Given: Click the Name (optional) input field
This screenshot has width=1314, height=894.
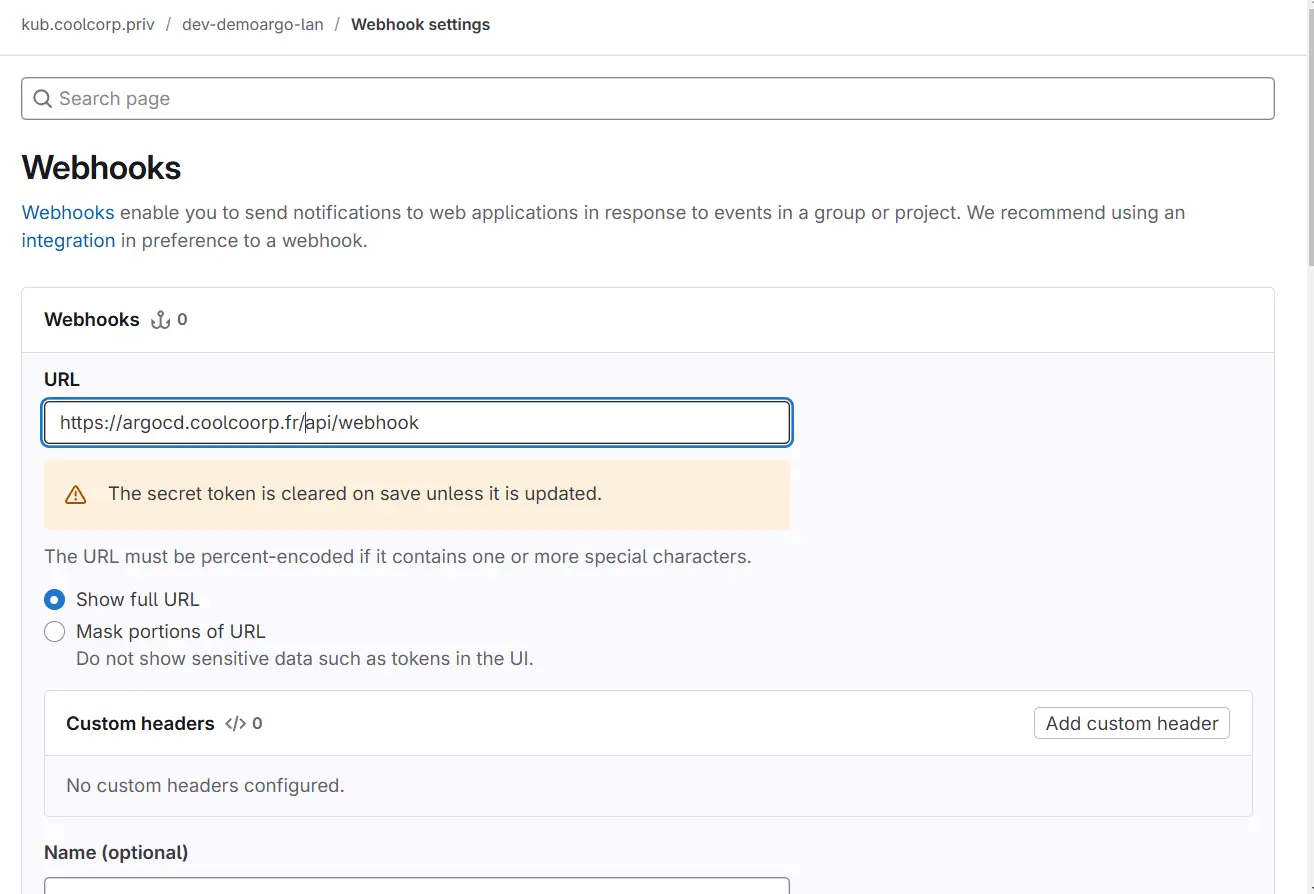Looking at the screenshot, I should [417, 885].
